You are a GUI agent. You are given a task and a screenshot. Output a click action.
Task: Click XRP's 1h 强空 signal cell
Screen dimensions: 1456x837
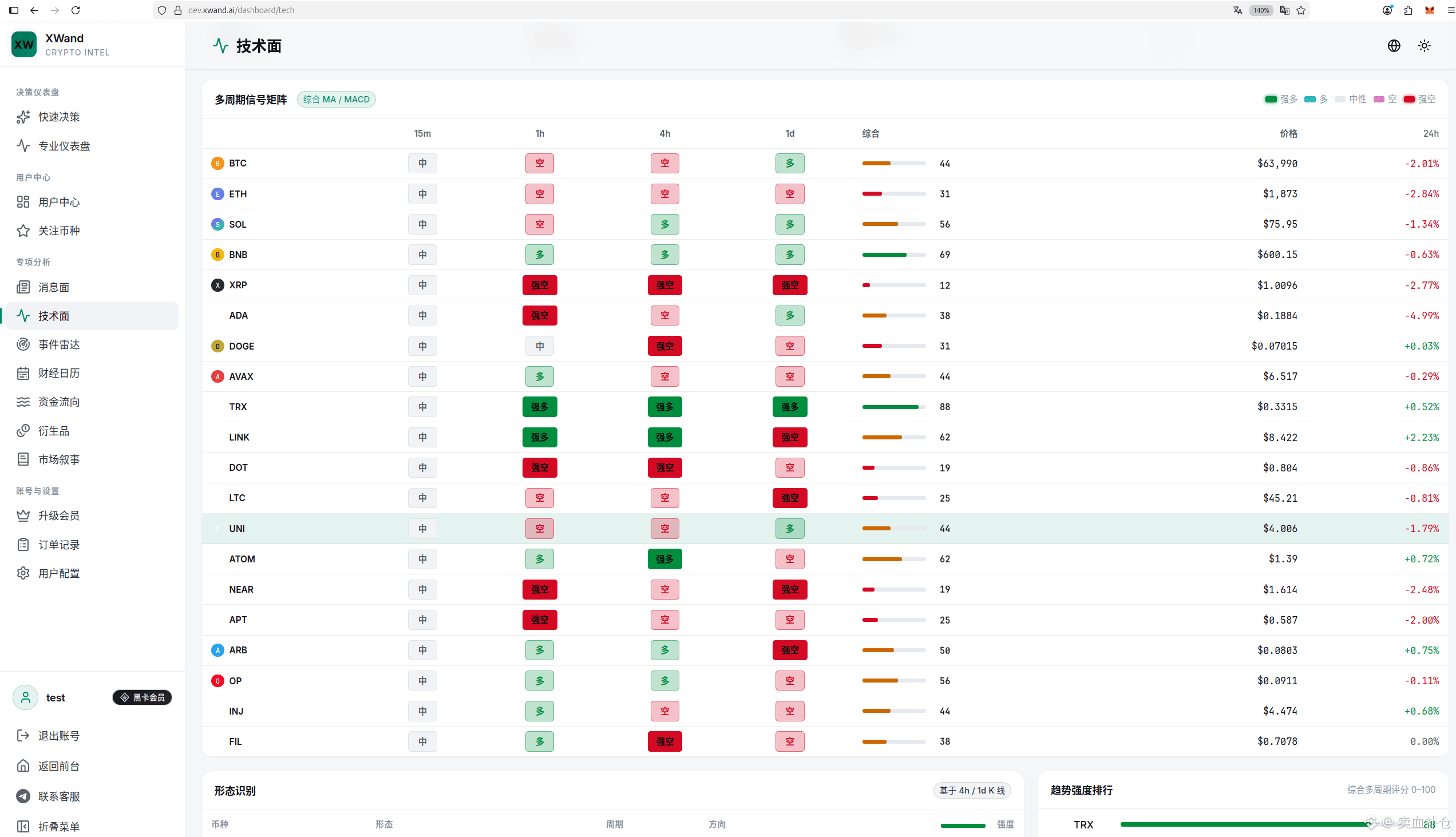click(539, 285)
